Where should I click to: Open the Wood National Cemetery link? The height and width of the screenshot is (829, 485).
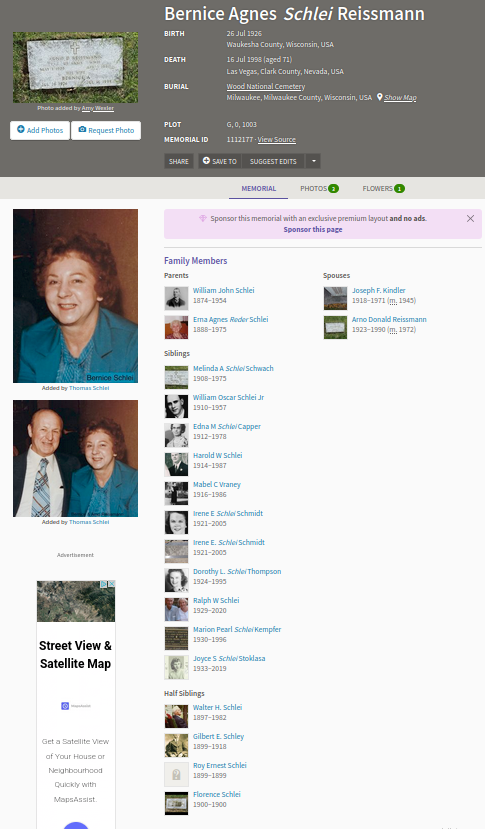[x=266, y=86]
